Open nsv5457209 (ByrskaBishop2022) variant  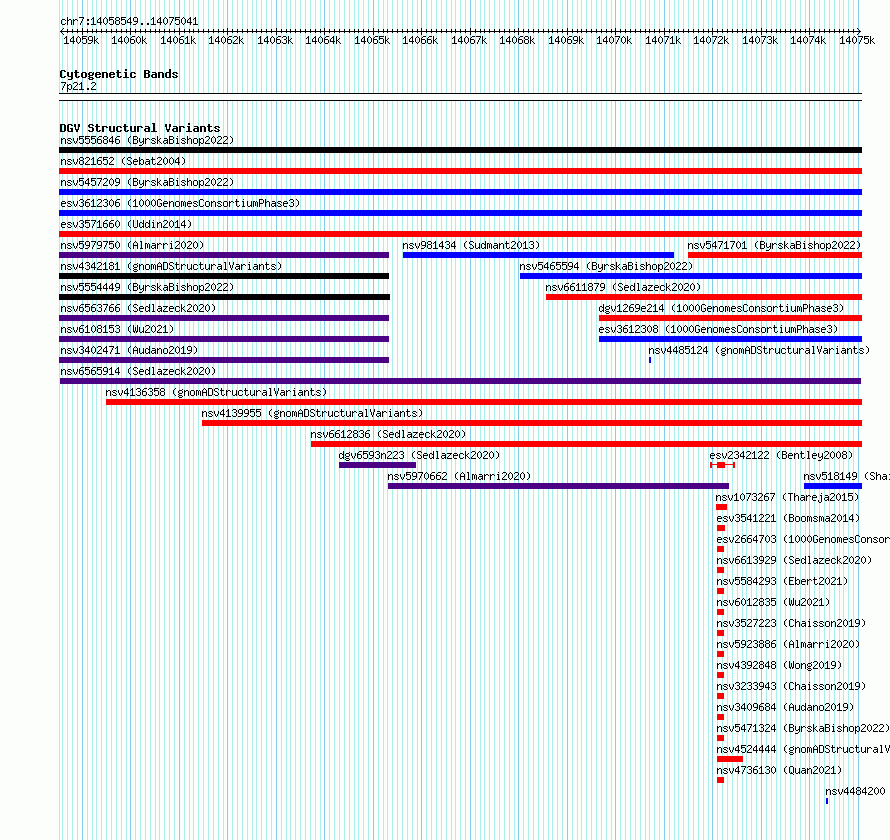click(x=147, y=182)
